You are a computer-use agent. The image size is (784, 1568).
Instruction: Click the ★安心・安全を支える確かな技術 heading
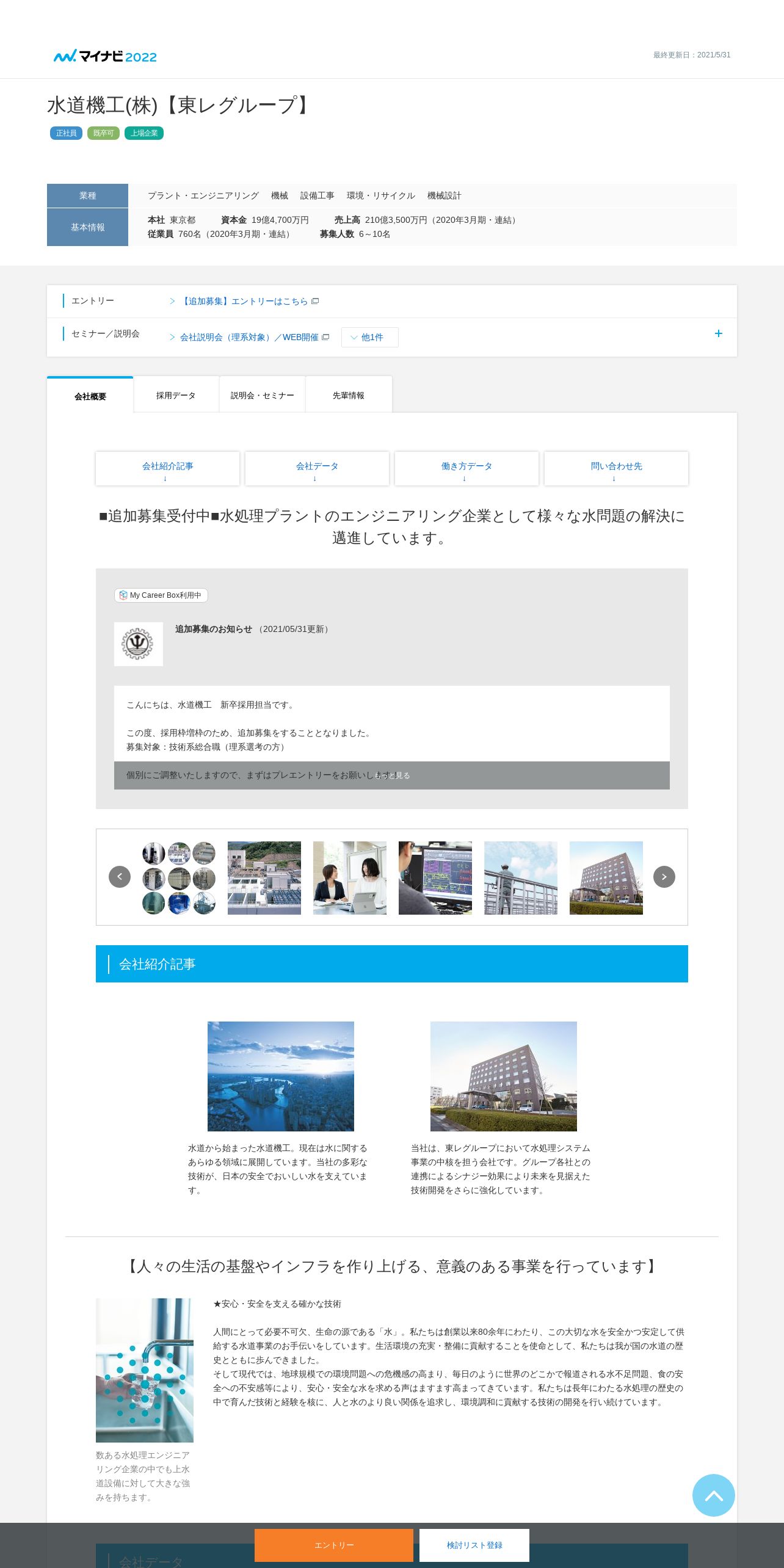[x=277, y=1304]
